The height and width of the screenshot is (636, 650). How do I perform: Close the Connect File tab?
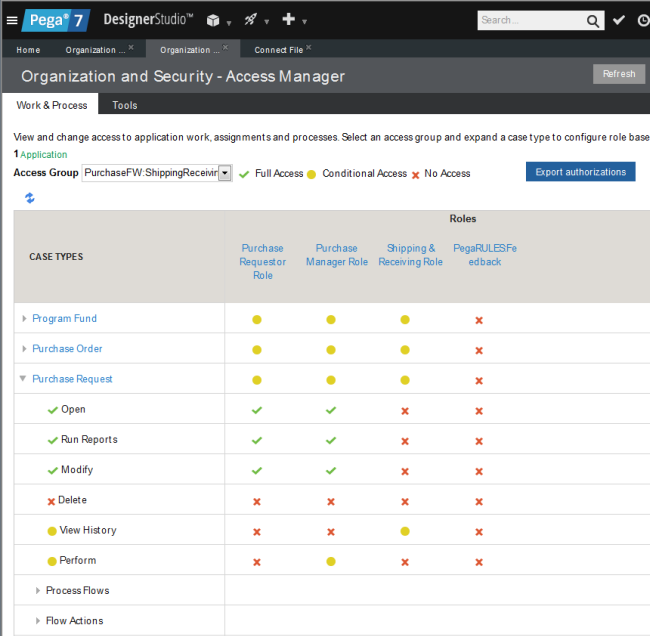coord(308,47)
